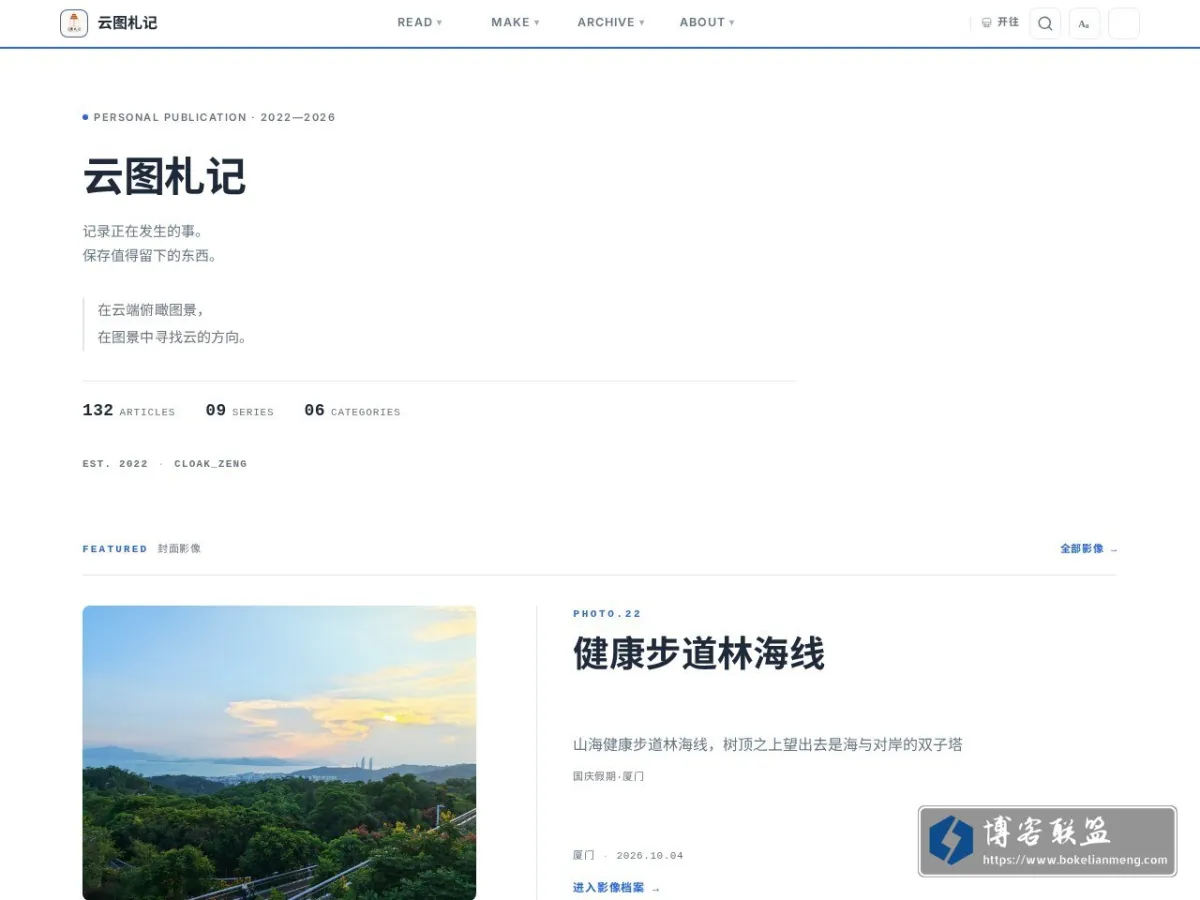
Task: Expand the ABOUT dropdown menu
Action: (x=707, y=22)
